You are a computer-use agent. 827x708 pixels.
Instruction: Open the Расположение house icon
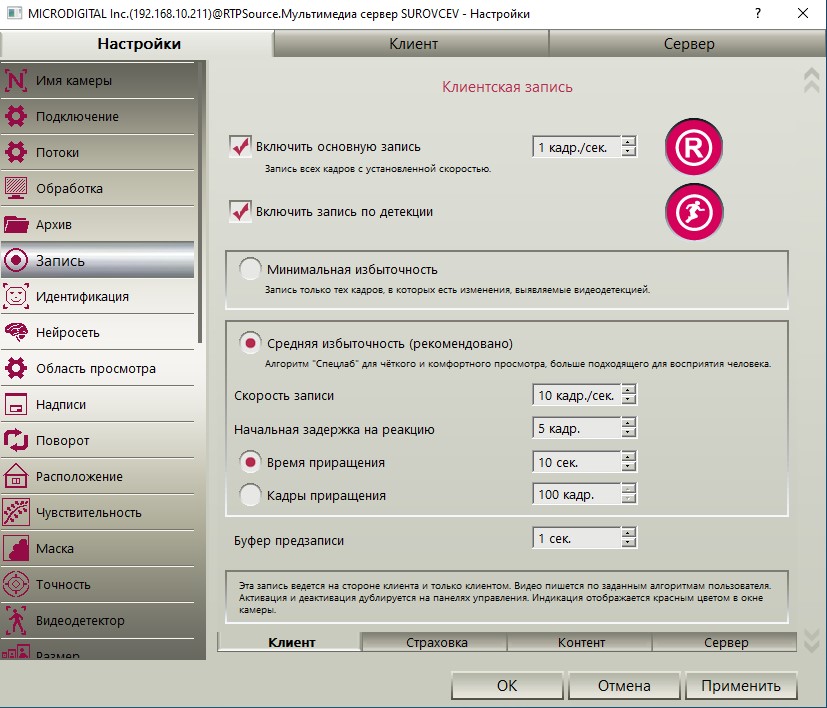[16, 476]
